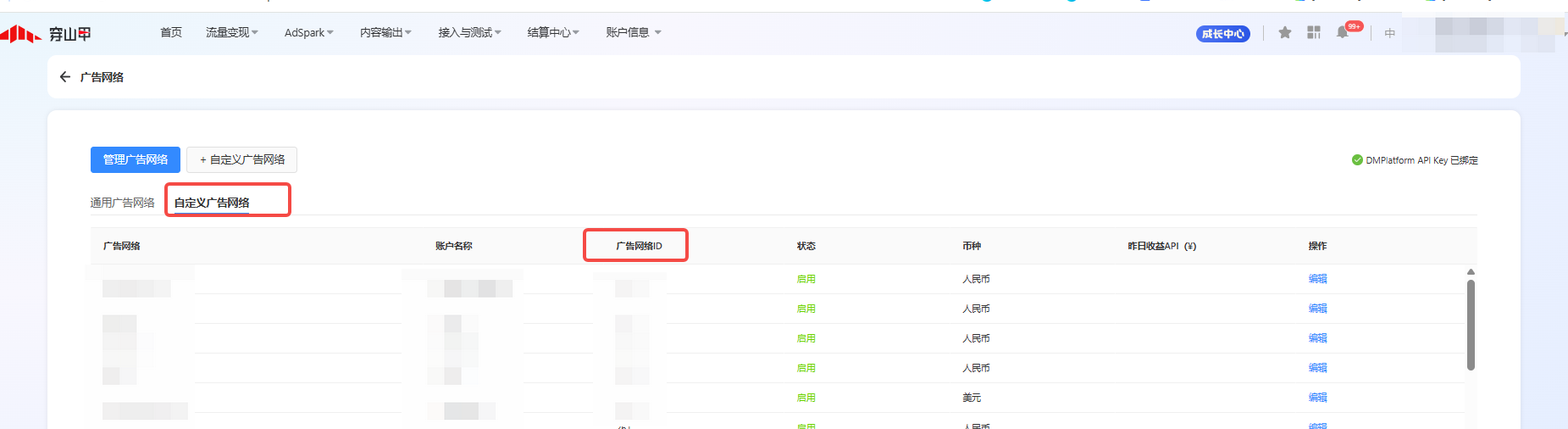Expand the 内容输出 menu
The width and height of the screenshot is (1568, 429).
[385, 32]
